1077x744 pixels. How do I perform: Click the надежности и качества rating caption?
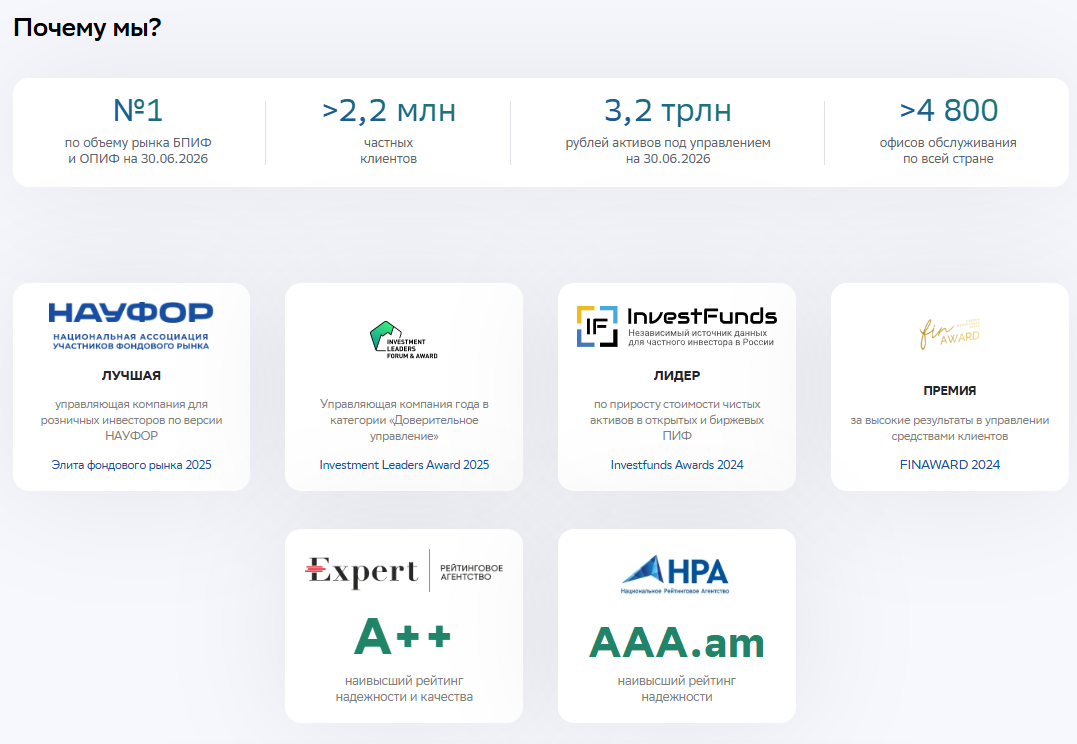pyautogui.click(x=404, y=689)
